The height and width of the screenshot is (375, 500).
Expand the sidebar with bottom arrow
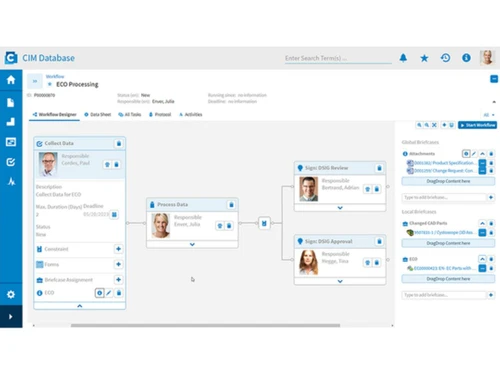pos(11,316)
